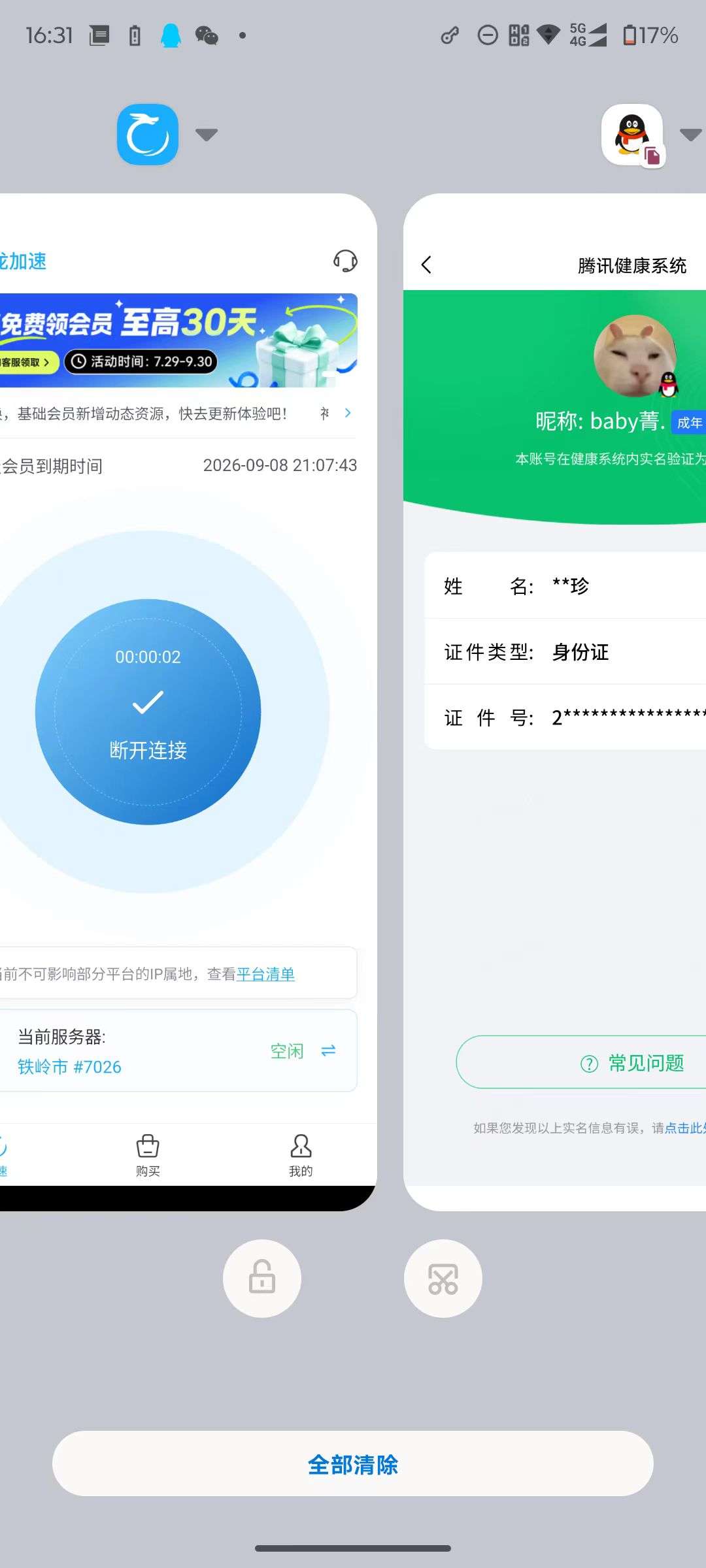The height and width of the screenshot is (1568, 706).
Task: Tap the 16:31 clock in status bar
Action: pos(49,35)
